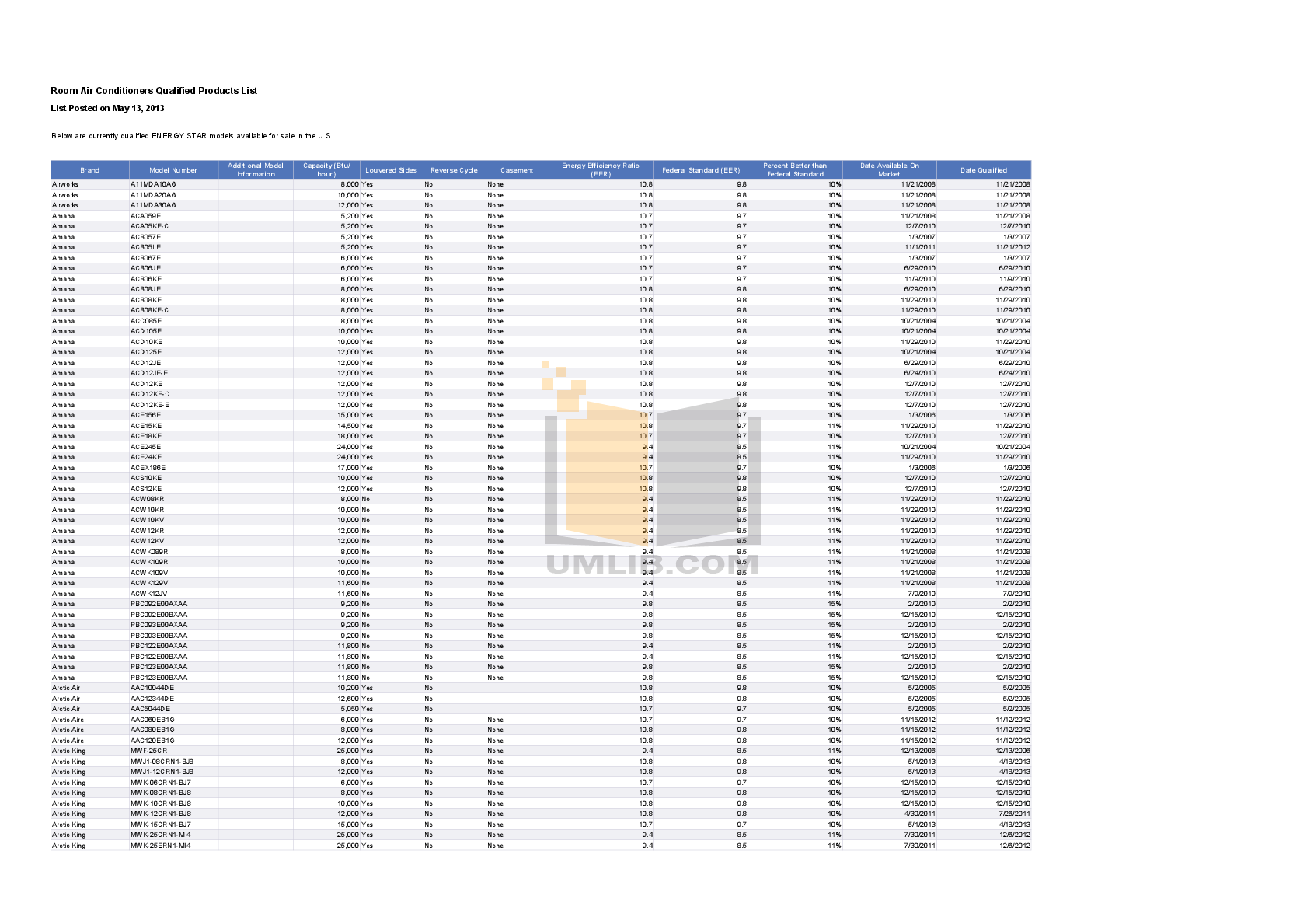
Task: Click the Additional Model Information header
Action: [x=256, y=169]
